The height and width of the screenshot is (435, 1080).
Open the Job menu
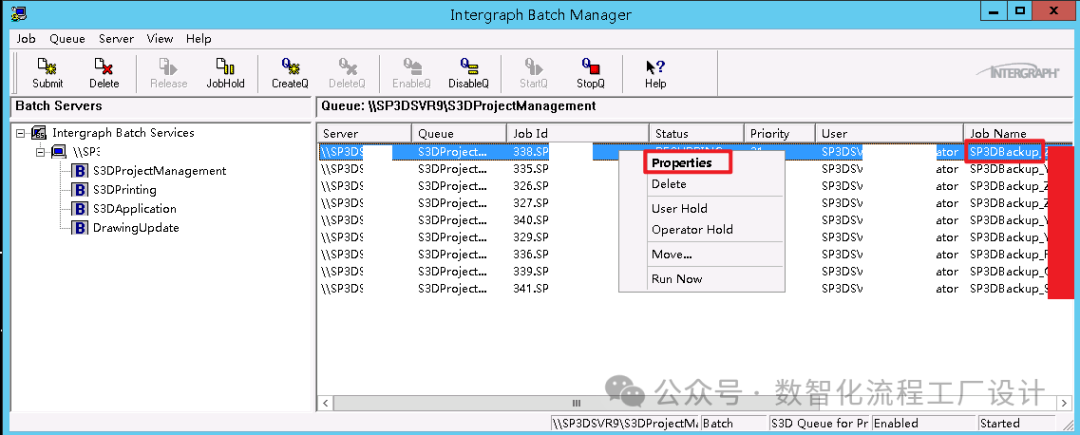point(26,39)
